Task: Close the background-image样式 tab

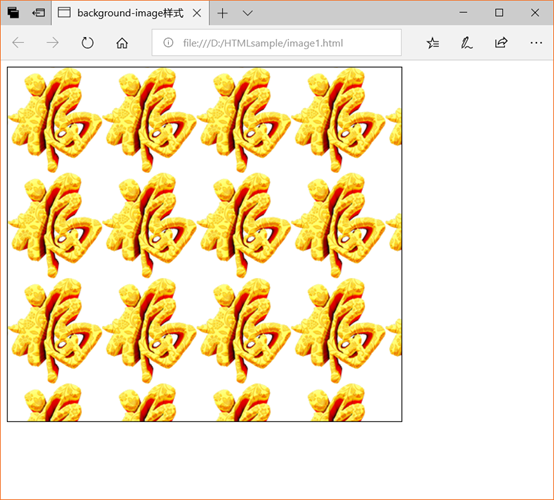Action: [197, 13]
